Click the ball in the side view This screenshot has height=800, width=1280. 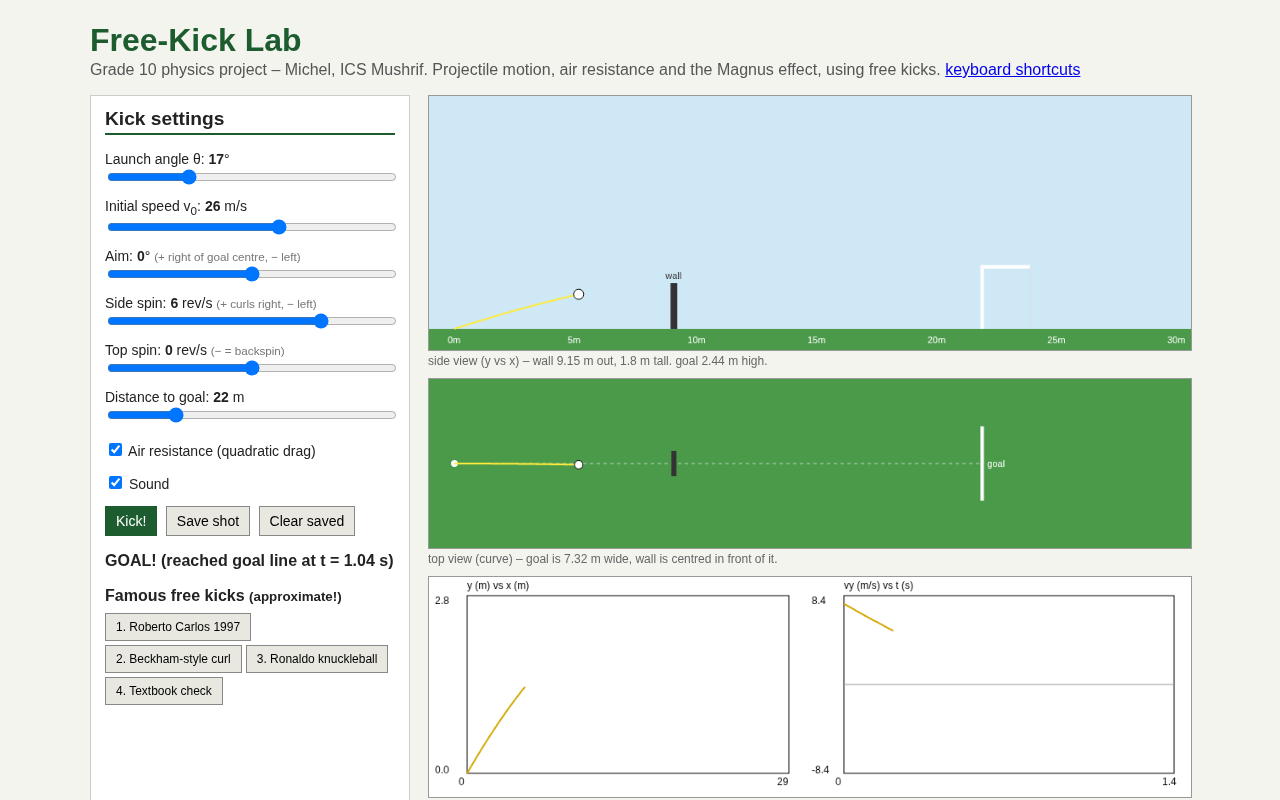tap(579, 295)
